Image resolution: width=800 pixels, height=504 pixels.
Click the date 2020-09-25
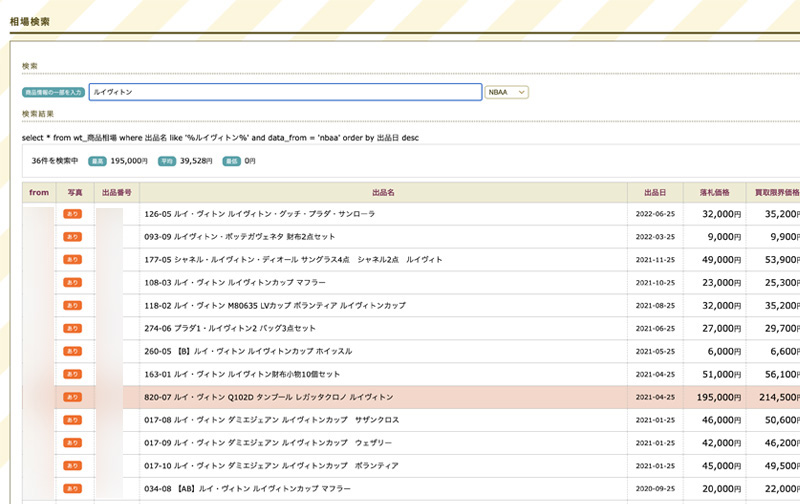click(655, 489)
